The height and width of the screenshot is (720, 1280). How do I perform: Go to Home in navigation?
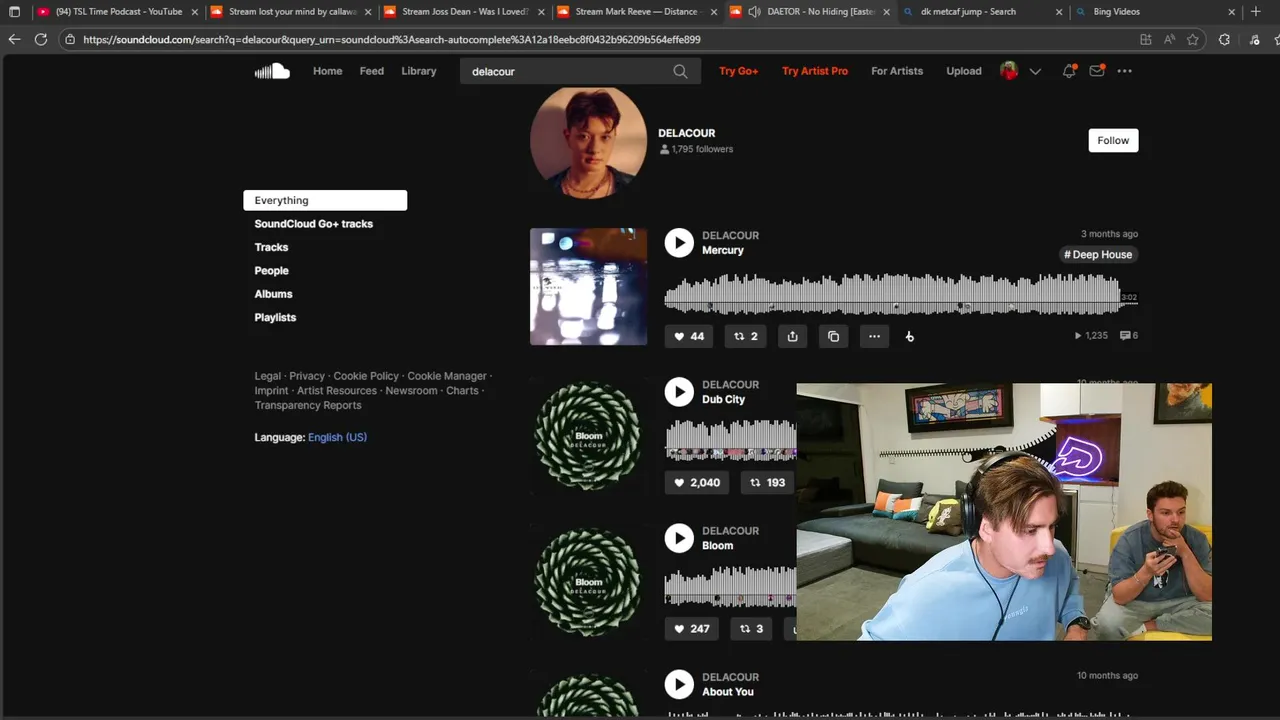pyautogui.click(x=327, y=71)
